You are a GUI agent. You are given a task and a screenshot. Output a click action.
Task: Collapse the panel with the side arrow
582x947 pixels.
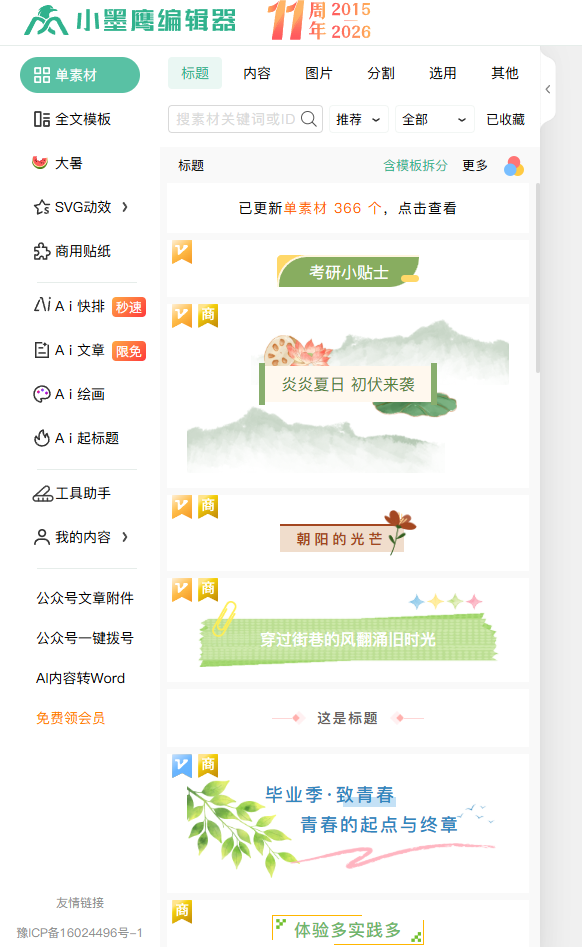click(548, 89)
